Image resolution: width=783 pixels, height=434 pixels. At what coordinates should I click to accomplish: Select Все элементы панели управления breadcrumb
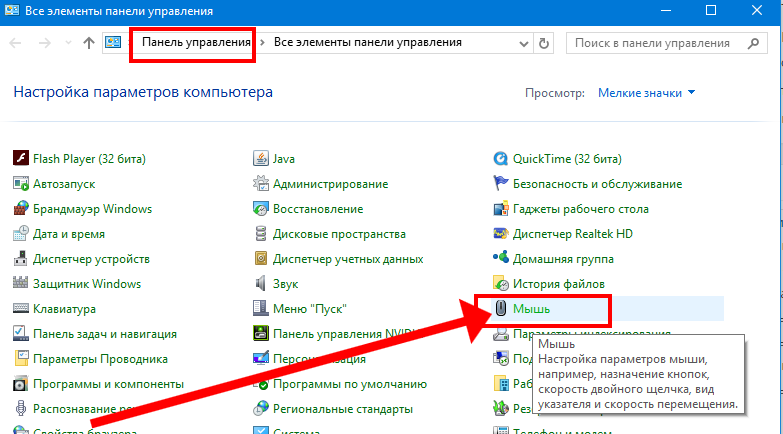[367, 43]
